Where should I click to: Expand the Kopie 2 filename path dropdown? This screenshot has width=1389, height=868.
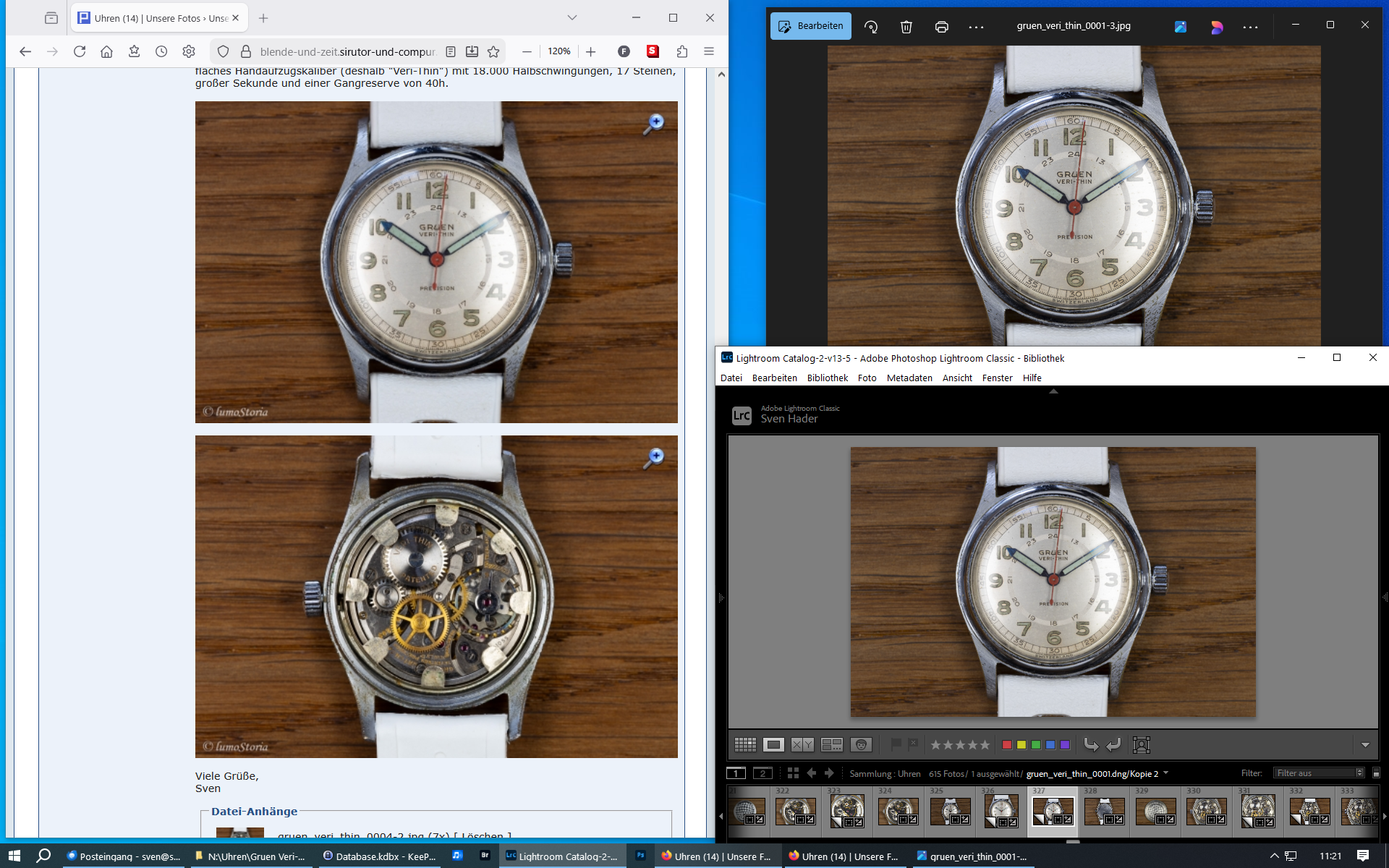click(x=1165, y=773)
